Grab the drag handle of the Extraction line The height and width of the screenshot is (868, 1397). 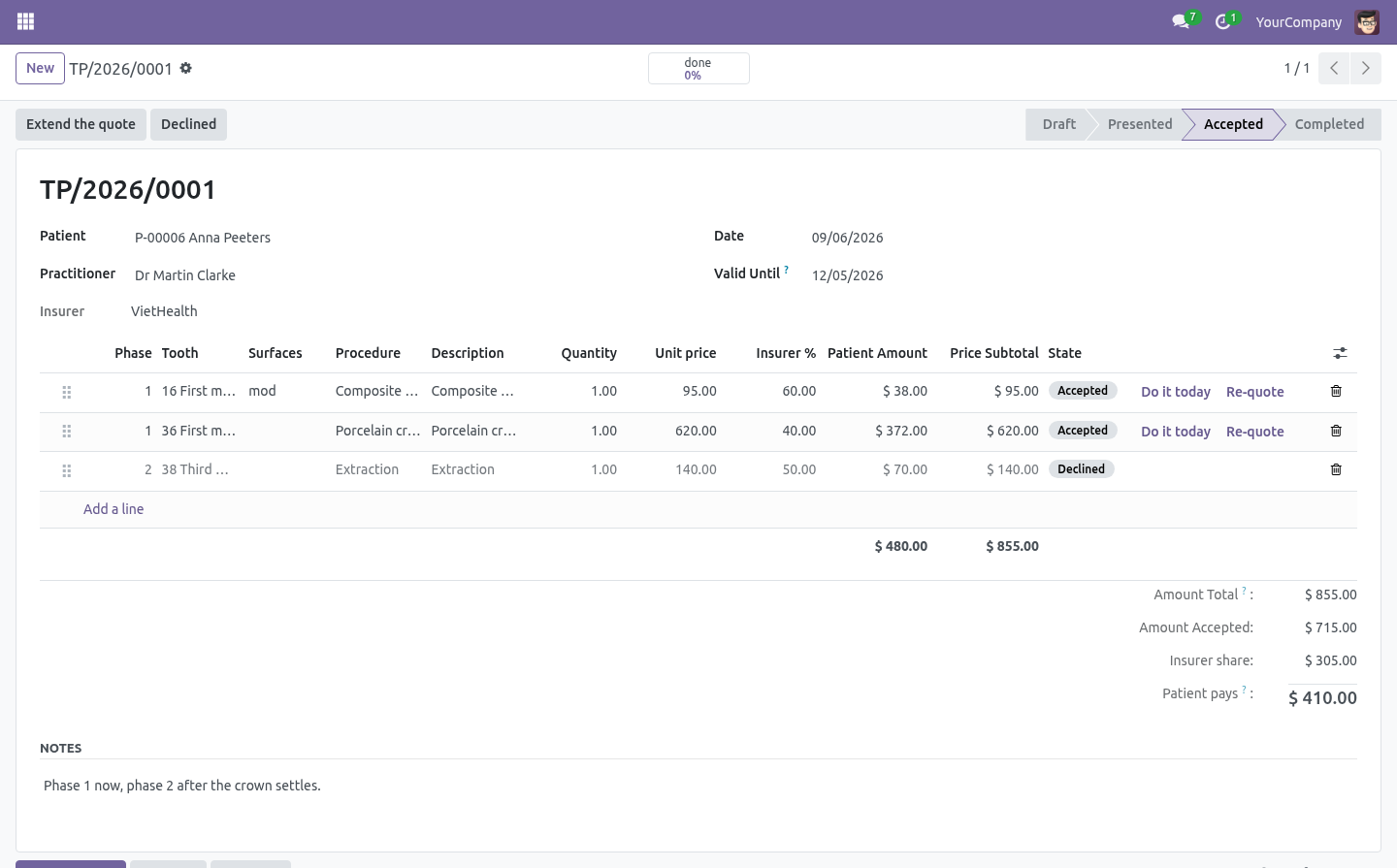[67, 470]
